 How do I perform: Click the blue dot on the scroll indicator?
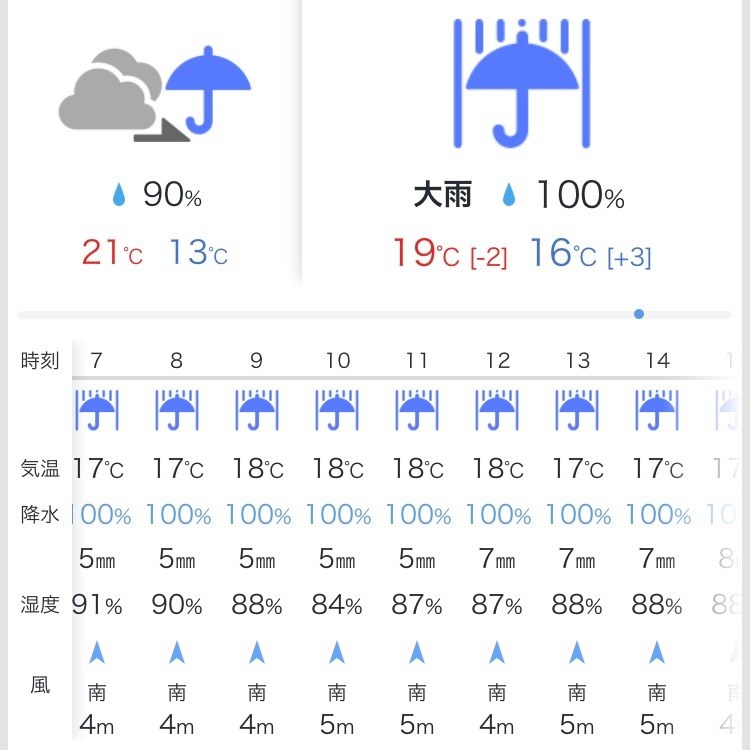639,314
